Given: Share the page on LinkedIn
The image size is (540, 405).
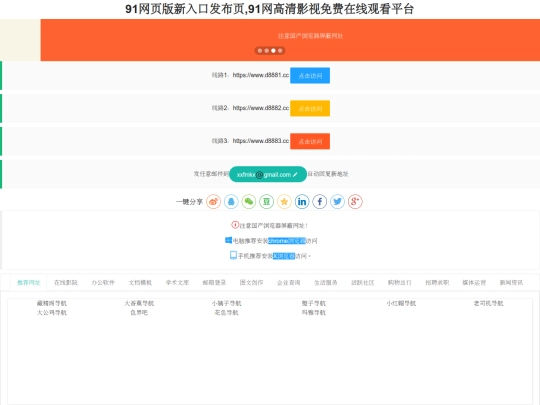Looking at the screenshot, I should (302, 201).
